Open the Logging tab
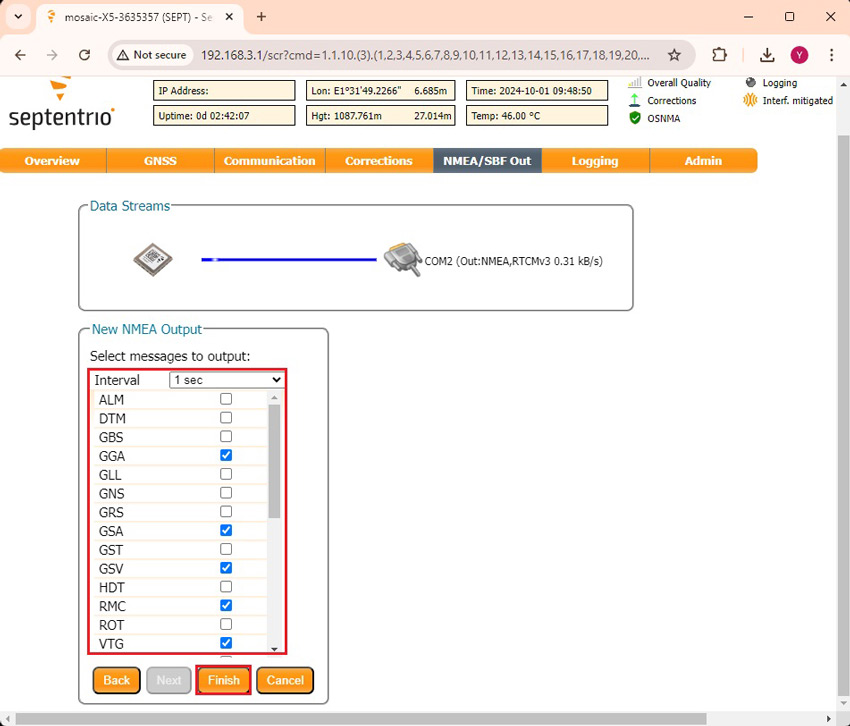 tap(595, 161)
